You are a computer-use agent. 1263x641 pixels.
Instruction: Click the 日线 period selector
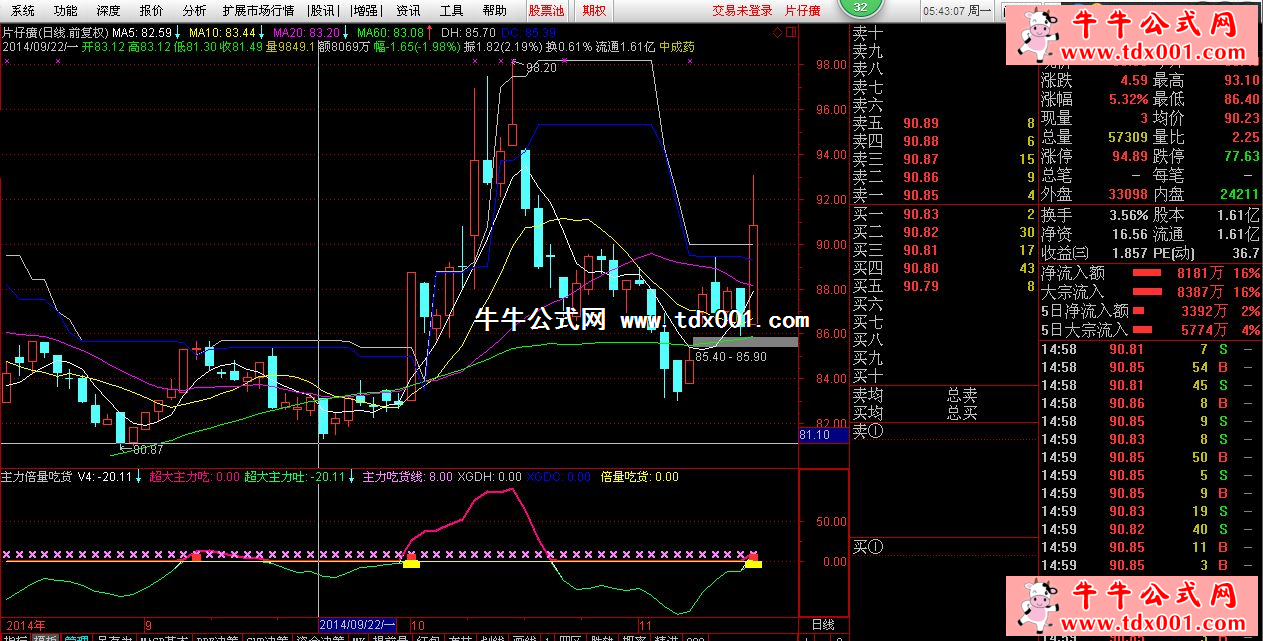pyautogui.click(x=822, y=624)
